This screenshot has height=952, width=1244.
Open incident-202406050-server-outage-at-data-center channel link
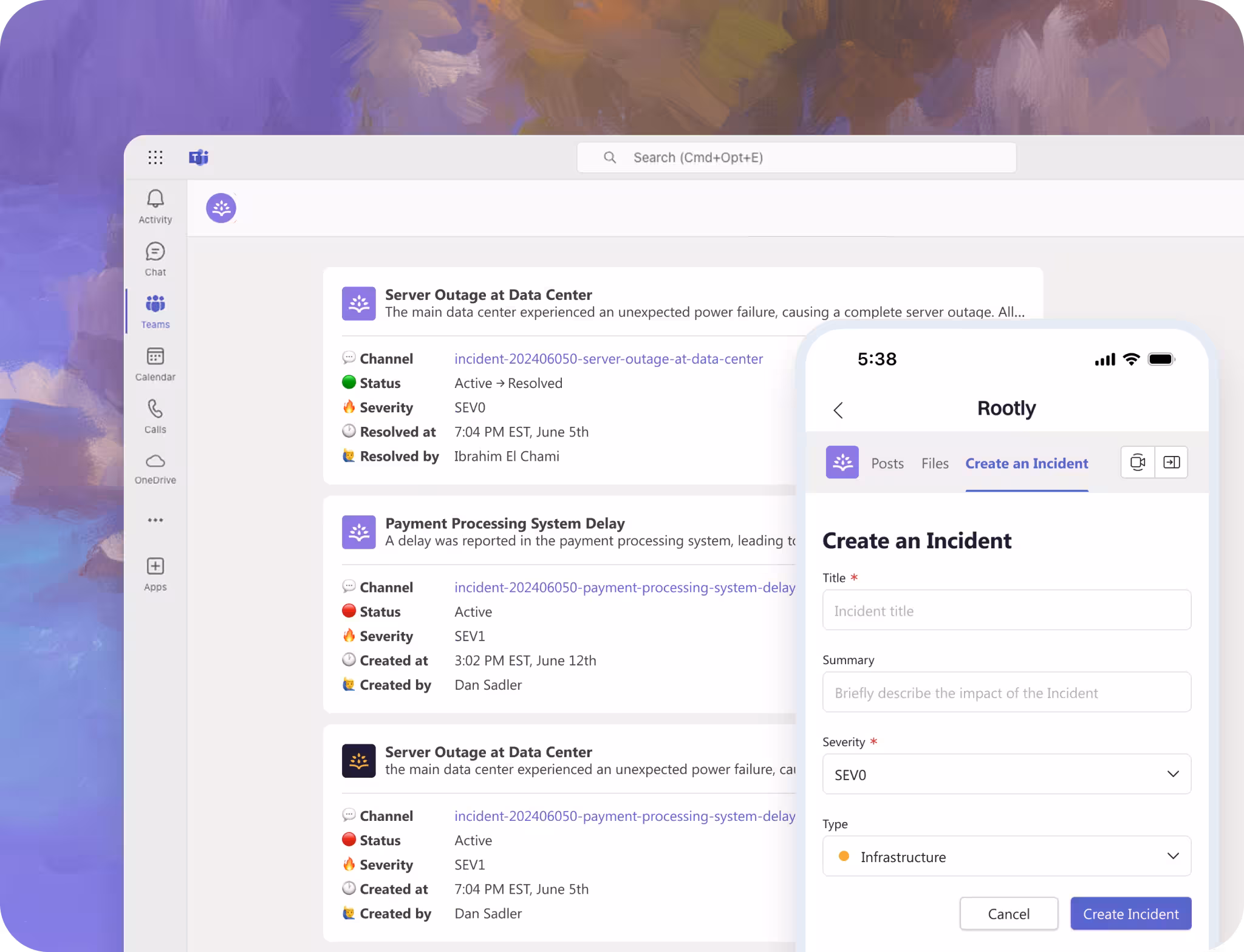[609, 359]
